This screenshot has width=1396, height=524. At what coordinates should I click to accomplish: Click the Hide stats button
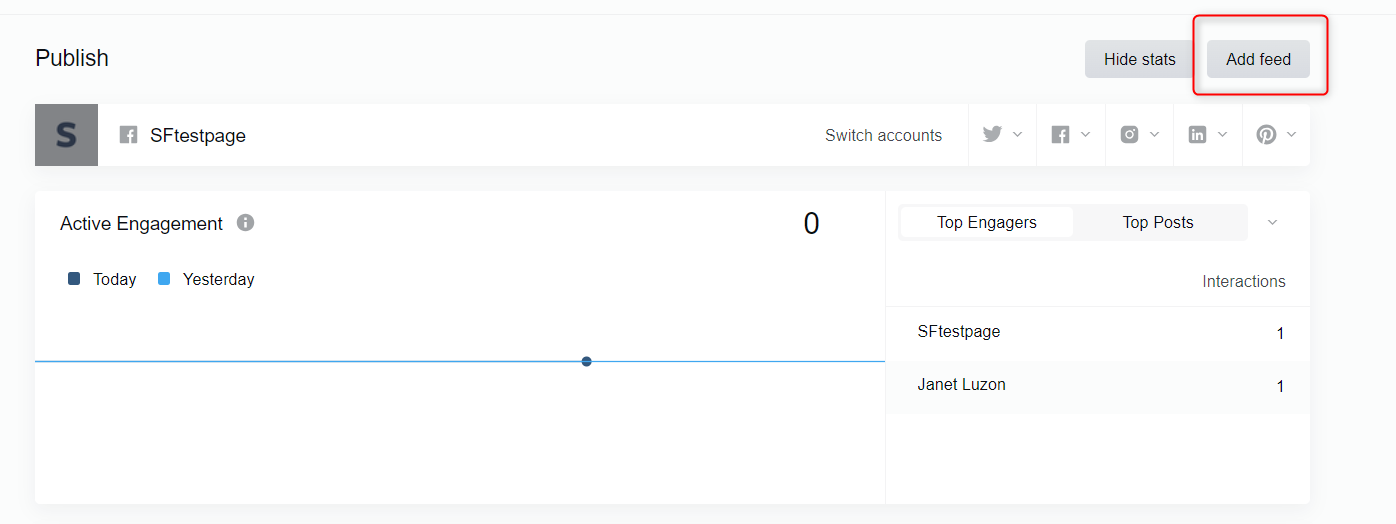tap(1140, 59)
